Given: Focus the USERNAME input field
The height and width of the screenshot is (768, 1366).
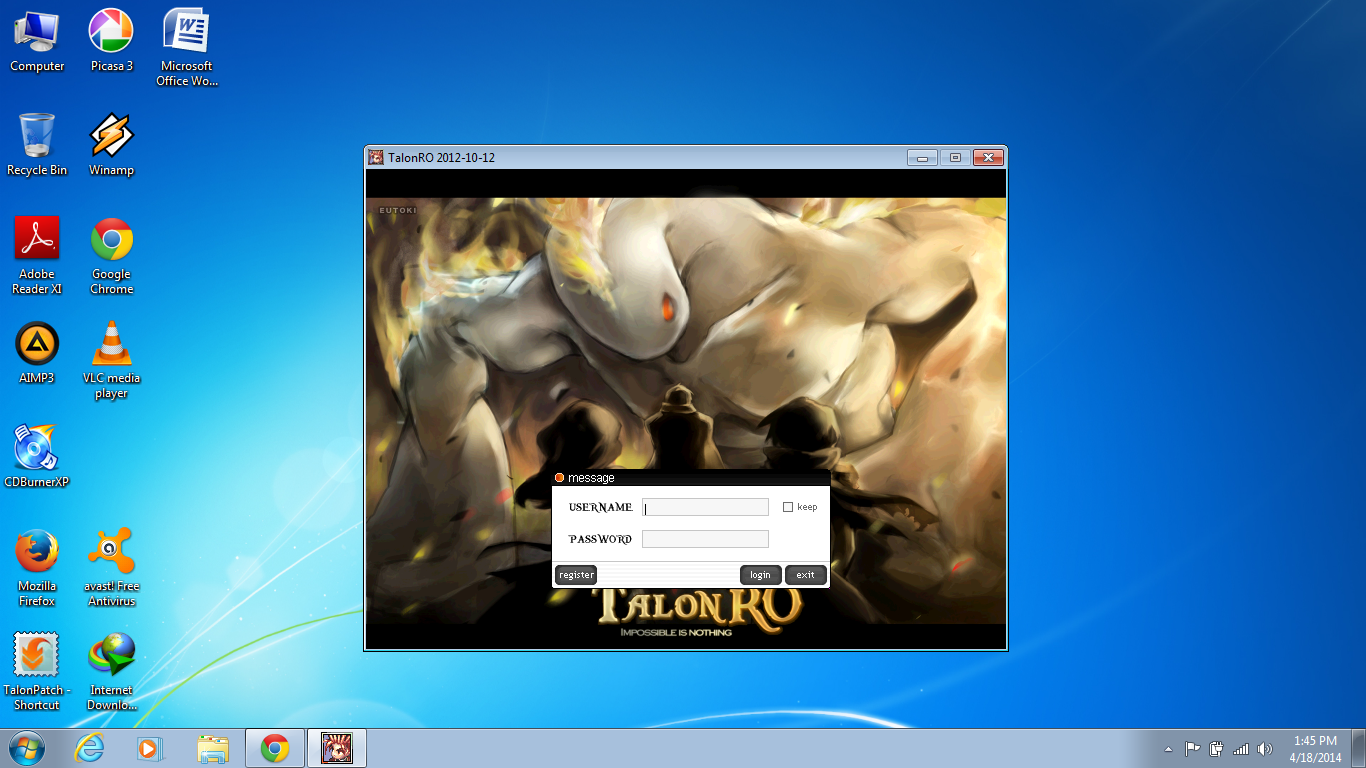Looking at the screenshot, I should [705, 507].
